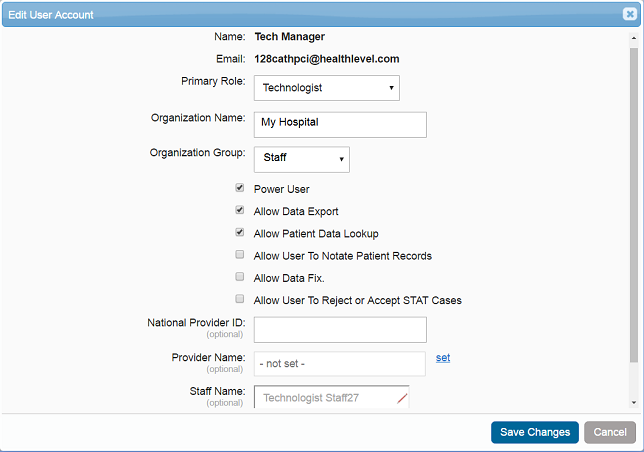
Task: Click the National Provider ID field
Action: pyautogui.click(x=340, y=330)
